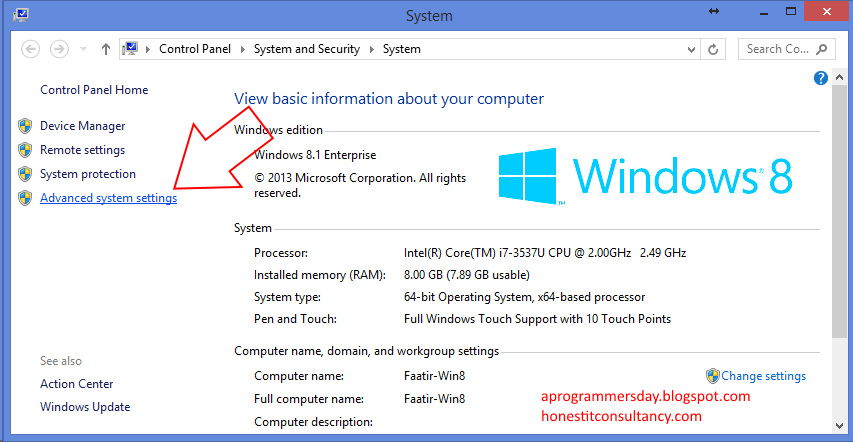Click 'Full Windows Touch Support with 10 Touch Points'
This screenshot has width=853, height=442.
click(x=537, y=319)
